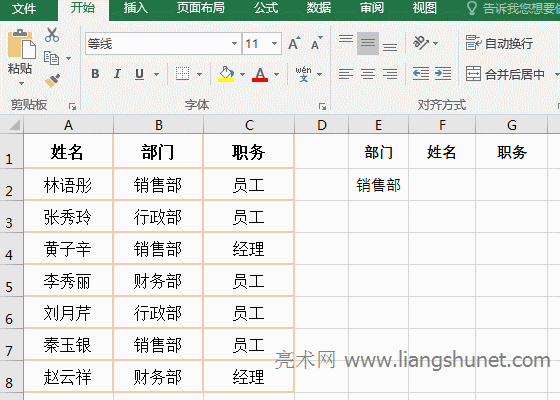This screenshot has width=560, height=400.
Task: Switch to 数据 data tab
Action: [x=319, y=8]
